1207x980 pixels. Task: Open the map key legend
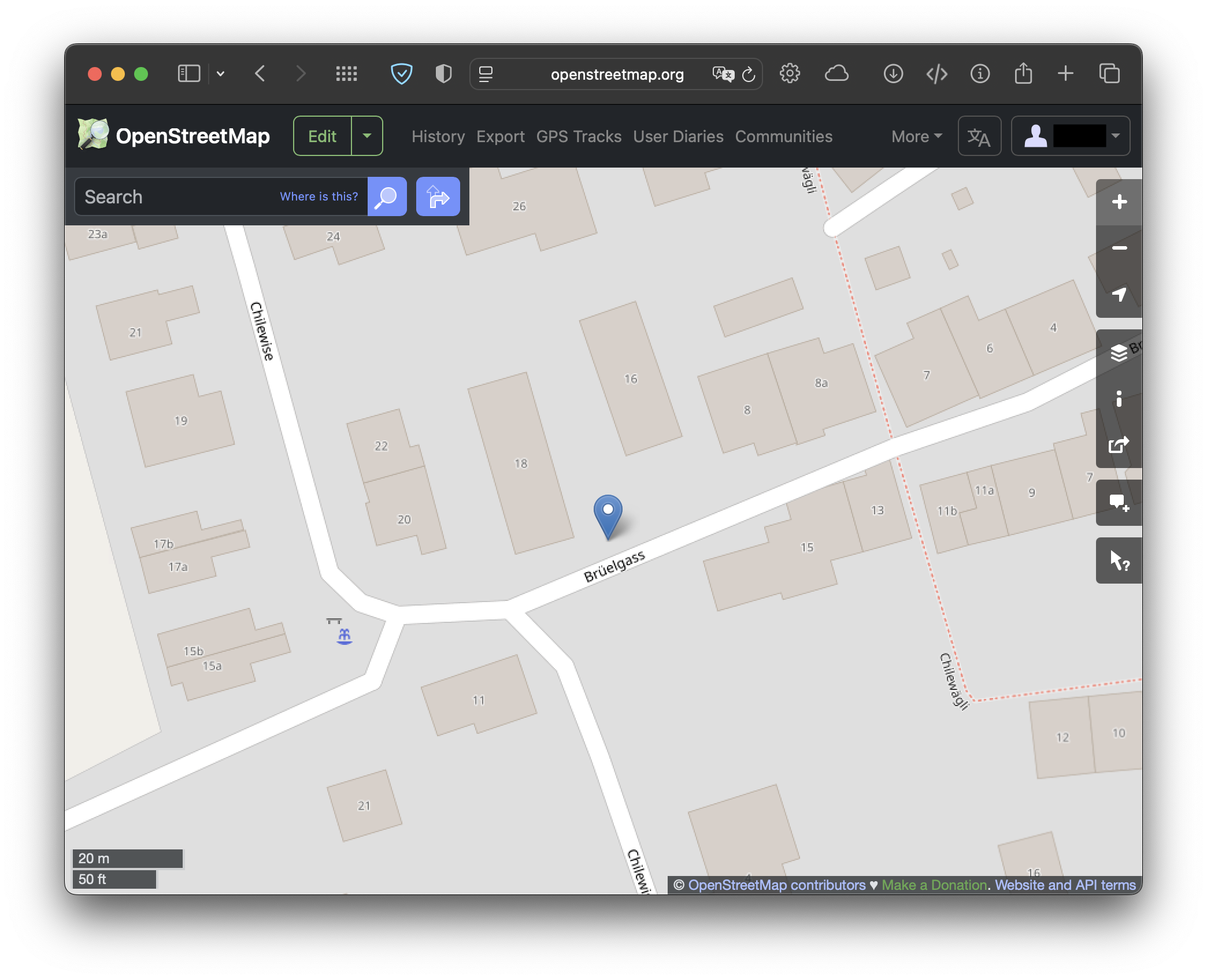[x=1119, y=398]
